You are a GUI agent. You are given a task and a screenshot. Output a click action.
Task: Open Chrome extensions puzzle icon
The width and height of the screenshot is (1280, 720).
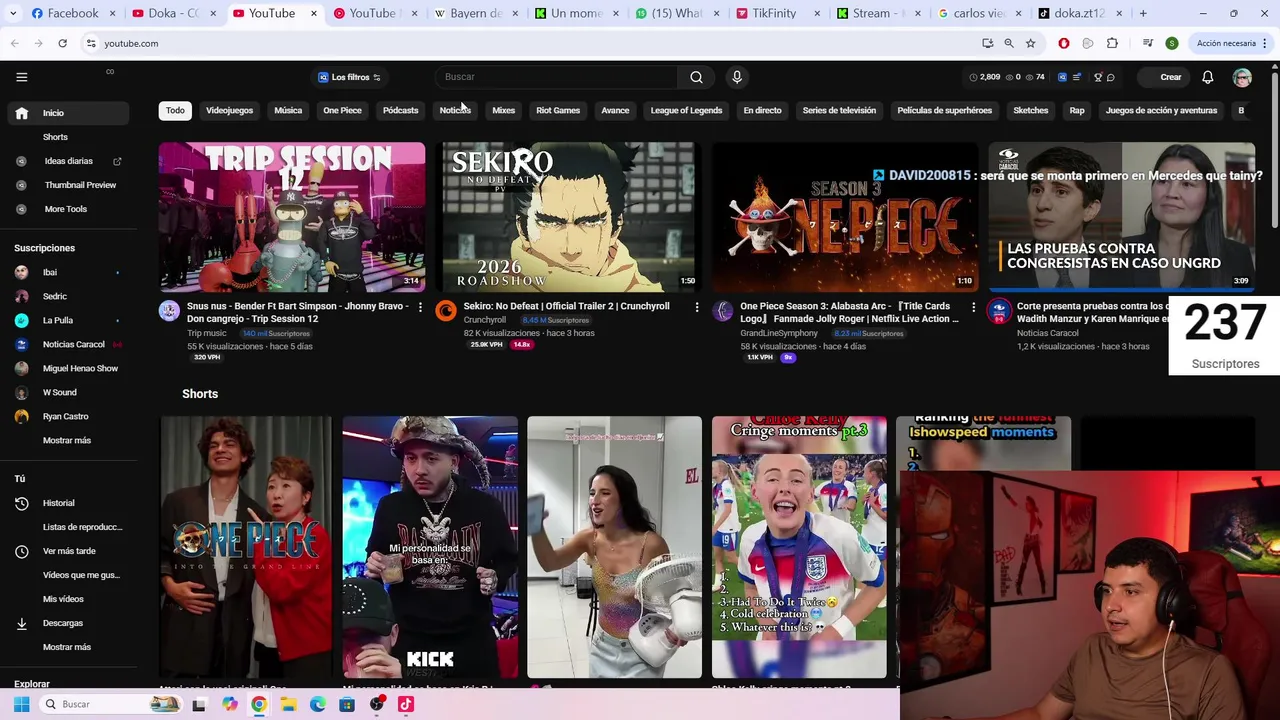point(1112,43)
